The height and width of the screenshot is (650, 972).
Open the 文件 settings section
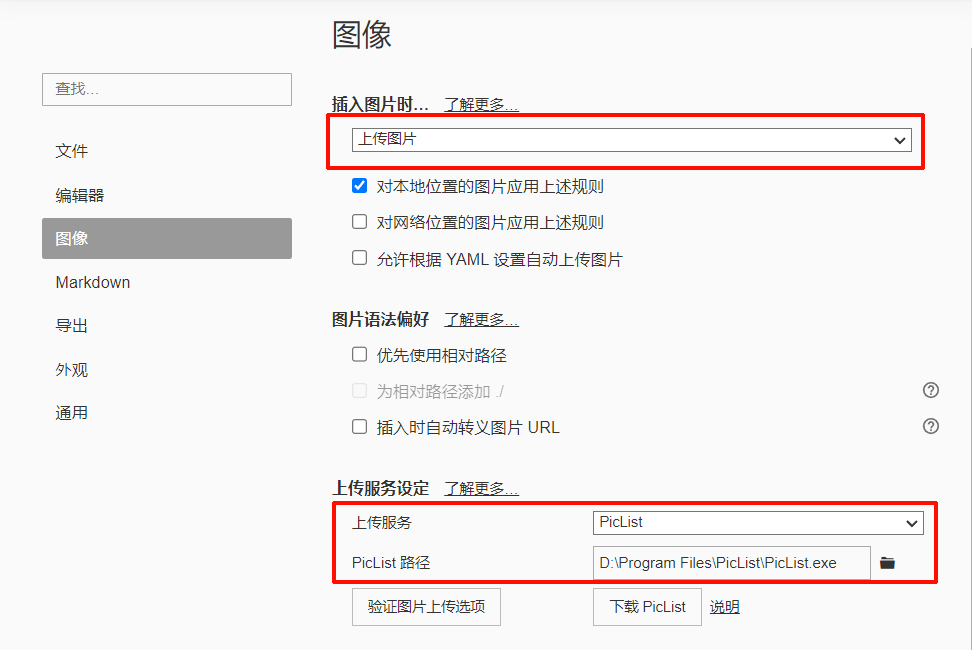(72, 151)
